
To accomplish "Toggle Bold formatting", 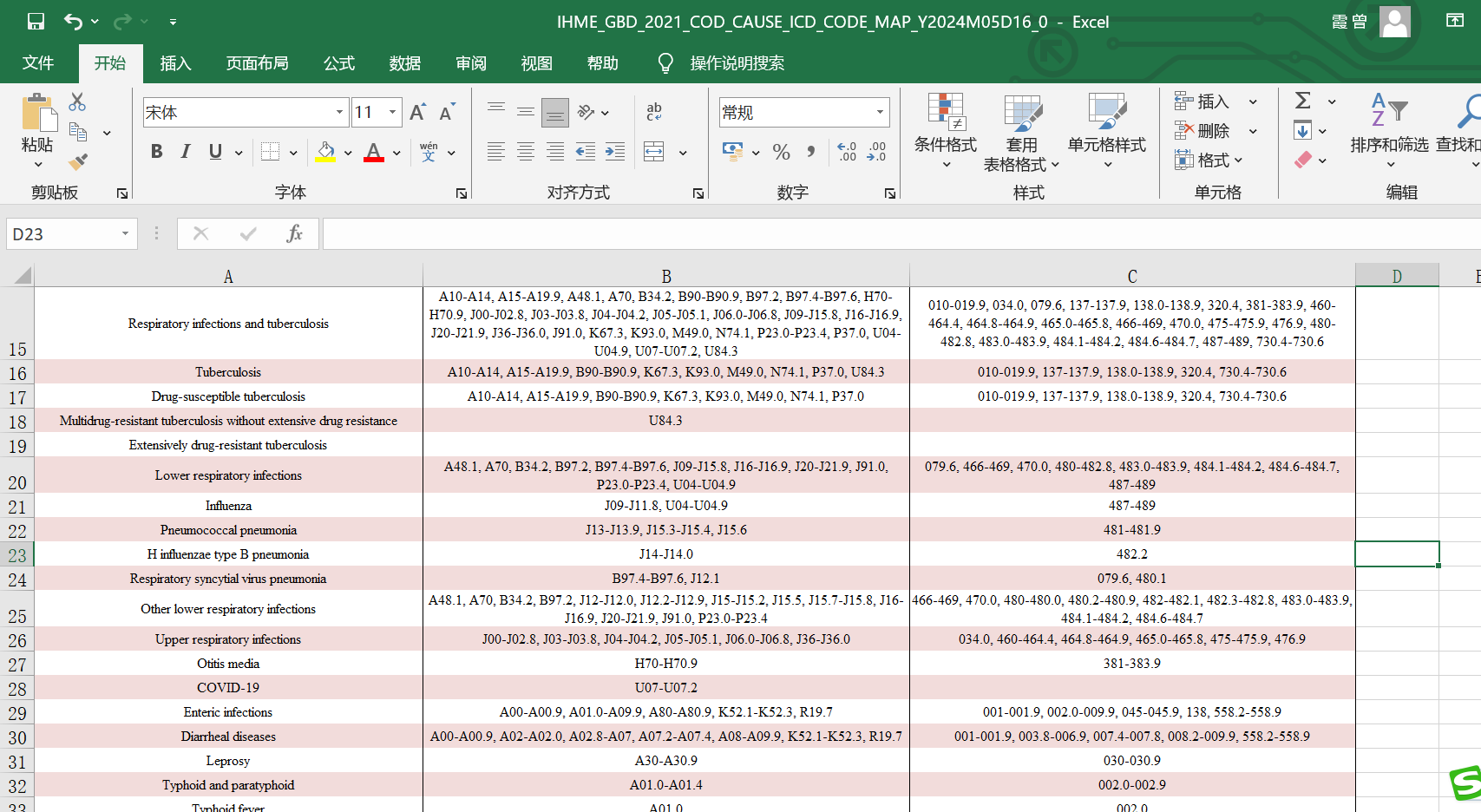I will (x=157, y=152).
